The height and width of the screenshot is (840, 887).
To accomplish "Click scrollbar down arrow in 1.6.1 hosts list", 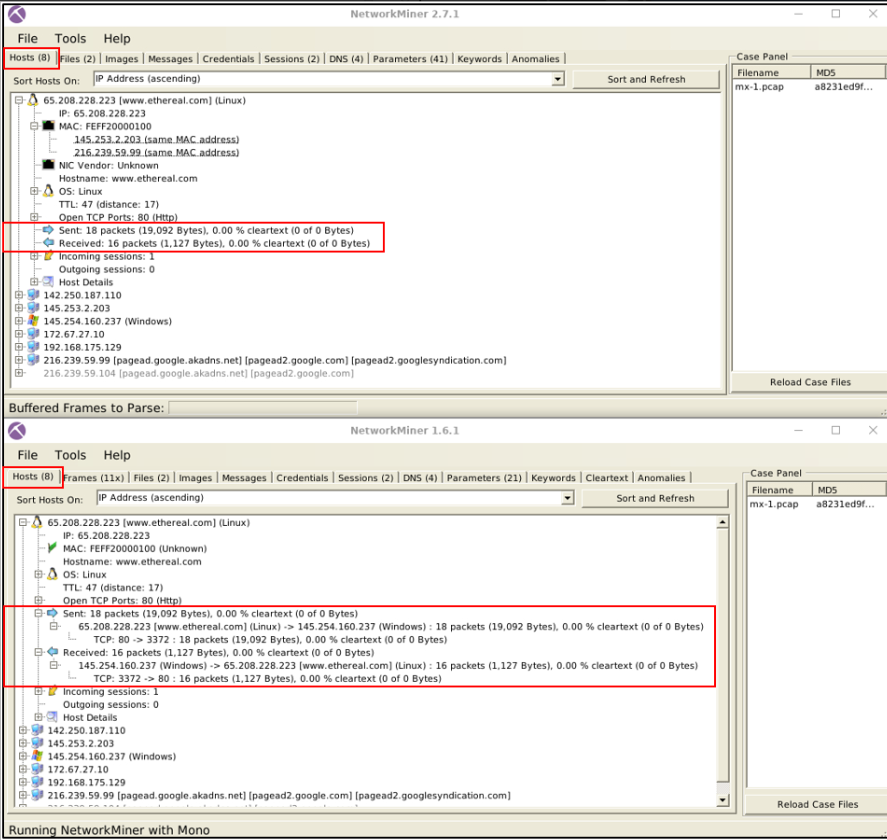I will click(x=722, y=800).
